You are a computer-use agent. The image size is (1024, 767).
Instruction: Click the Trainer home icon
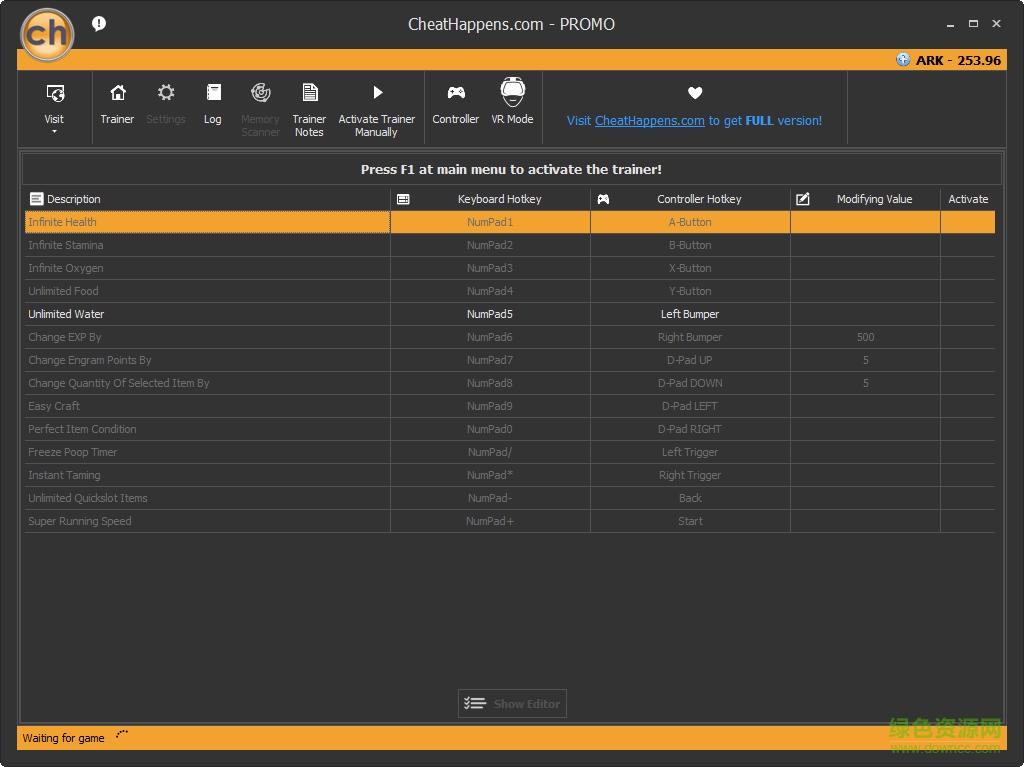click(117, 94)
